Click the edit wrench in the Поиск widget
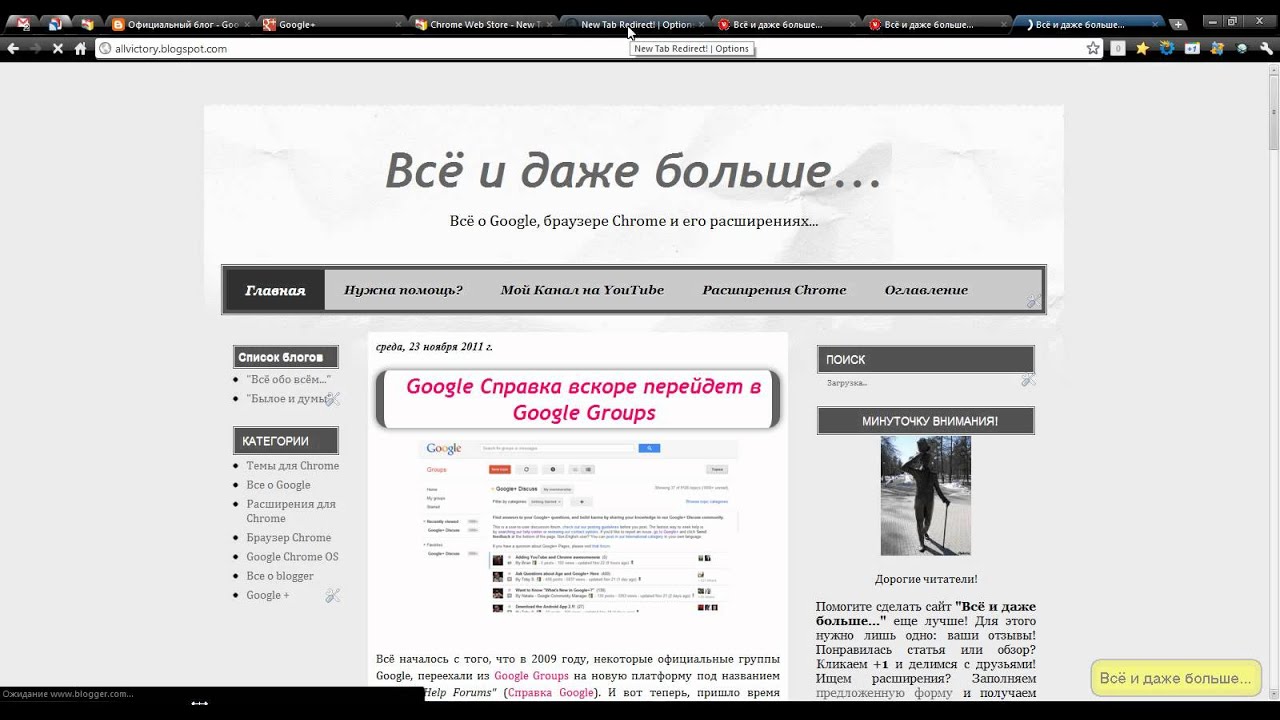Screen dimensions: 1280x720 (1027, 380)
